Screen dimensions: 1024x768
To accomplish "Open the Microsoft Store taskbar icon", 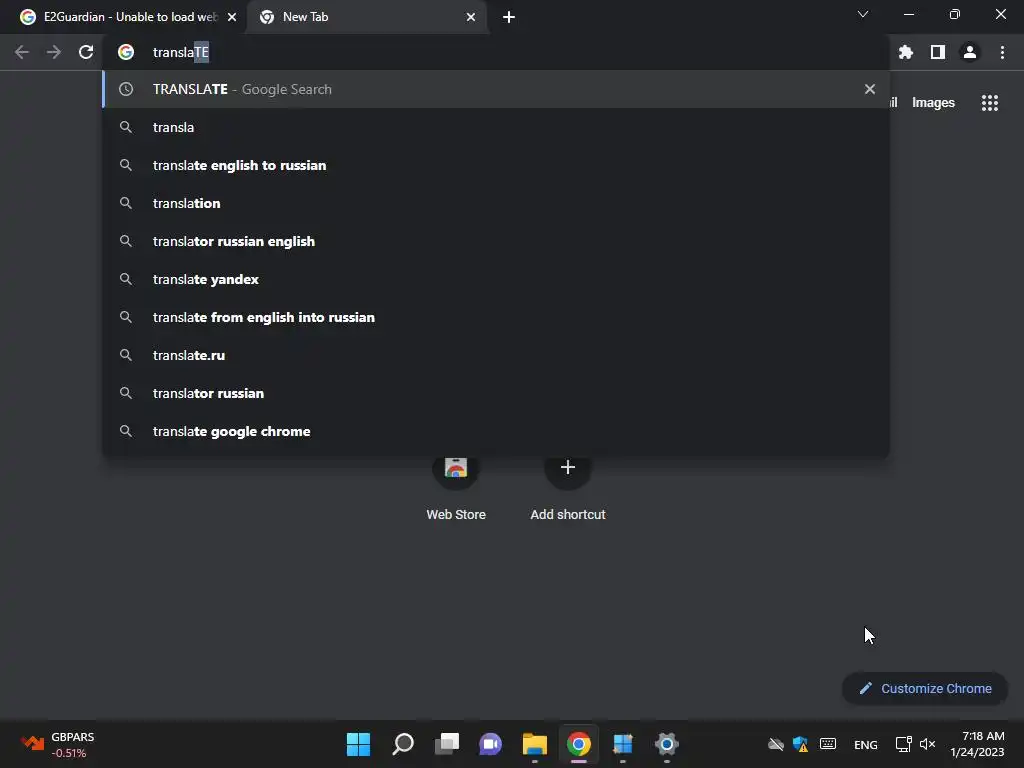I will pyautogui.click(x=622, y=744).
